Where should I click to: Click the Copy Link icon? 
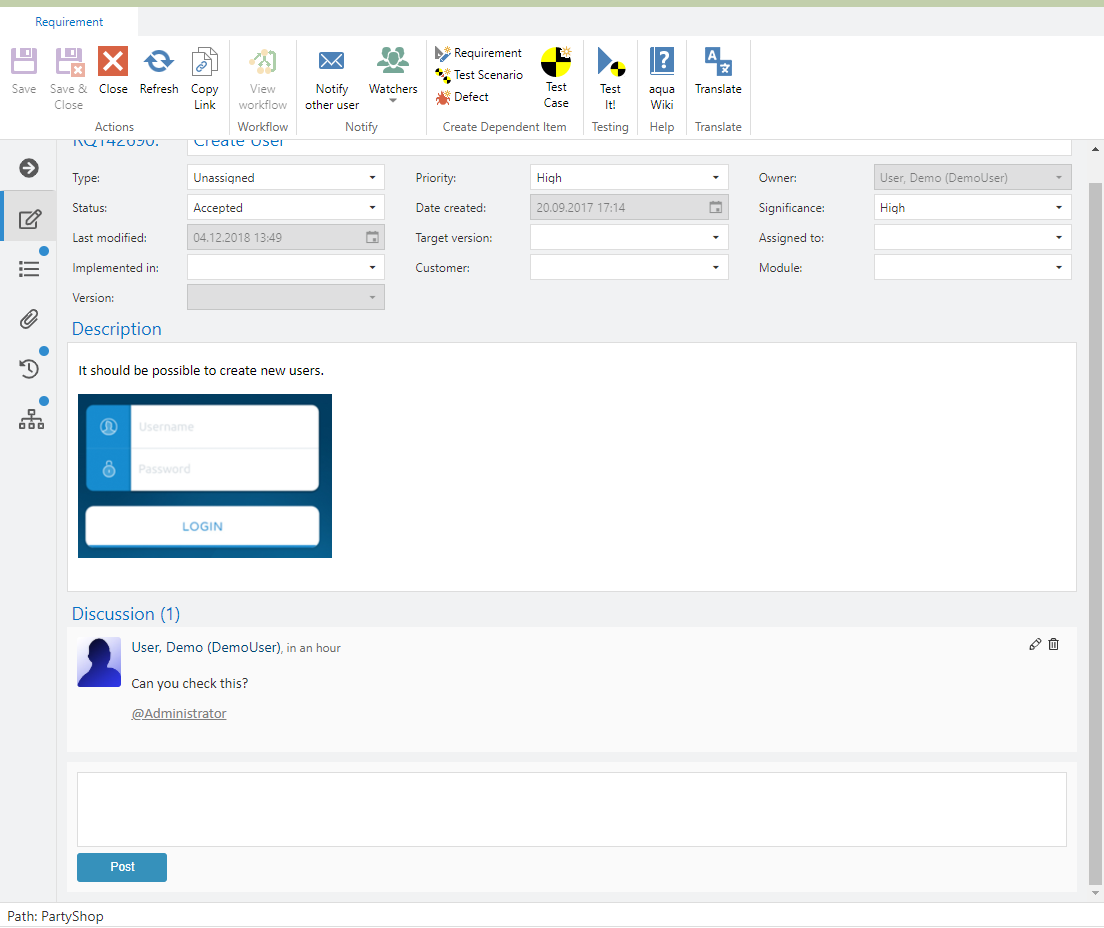tap(204, 63)
